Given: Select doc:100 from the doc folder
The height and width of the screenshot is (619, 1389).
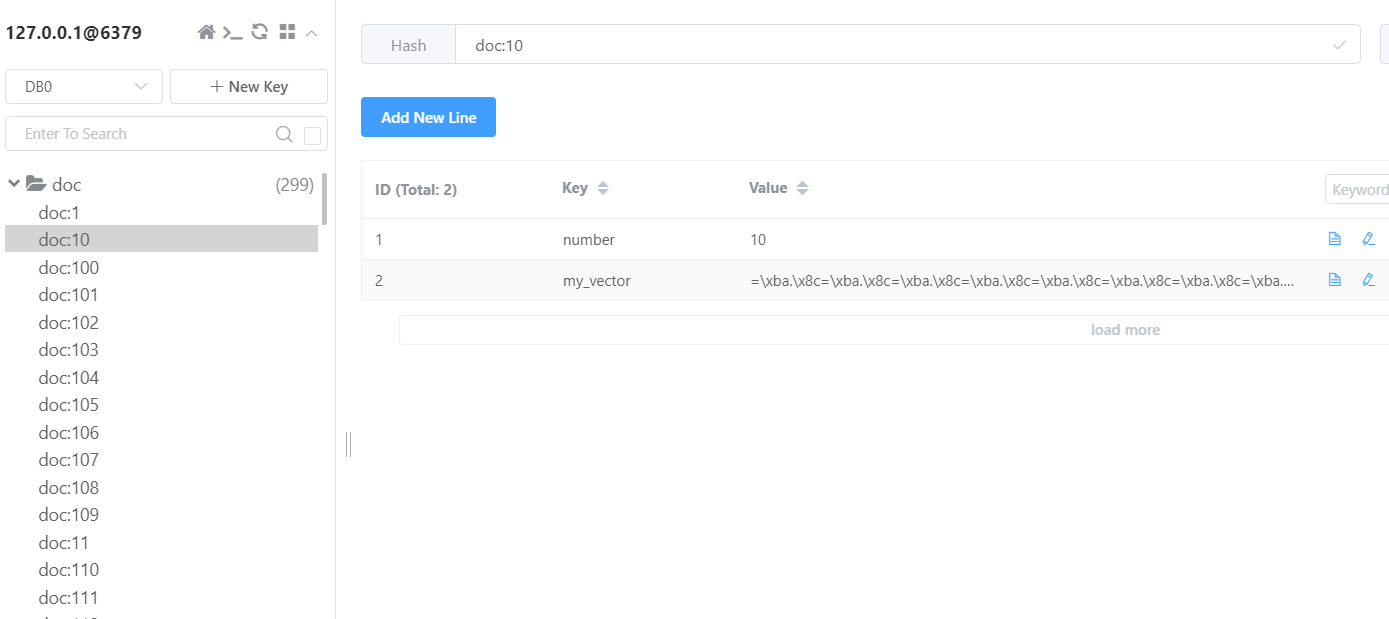Looking at the screenshot, I should 68,267.
